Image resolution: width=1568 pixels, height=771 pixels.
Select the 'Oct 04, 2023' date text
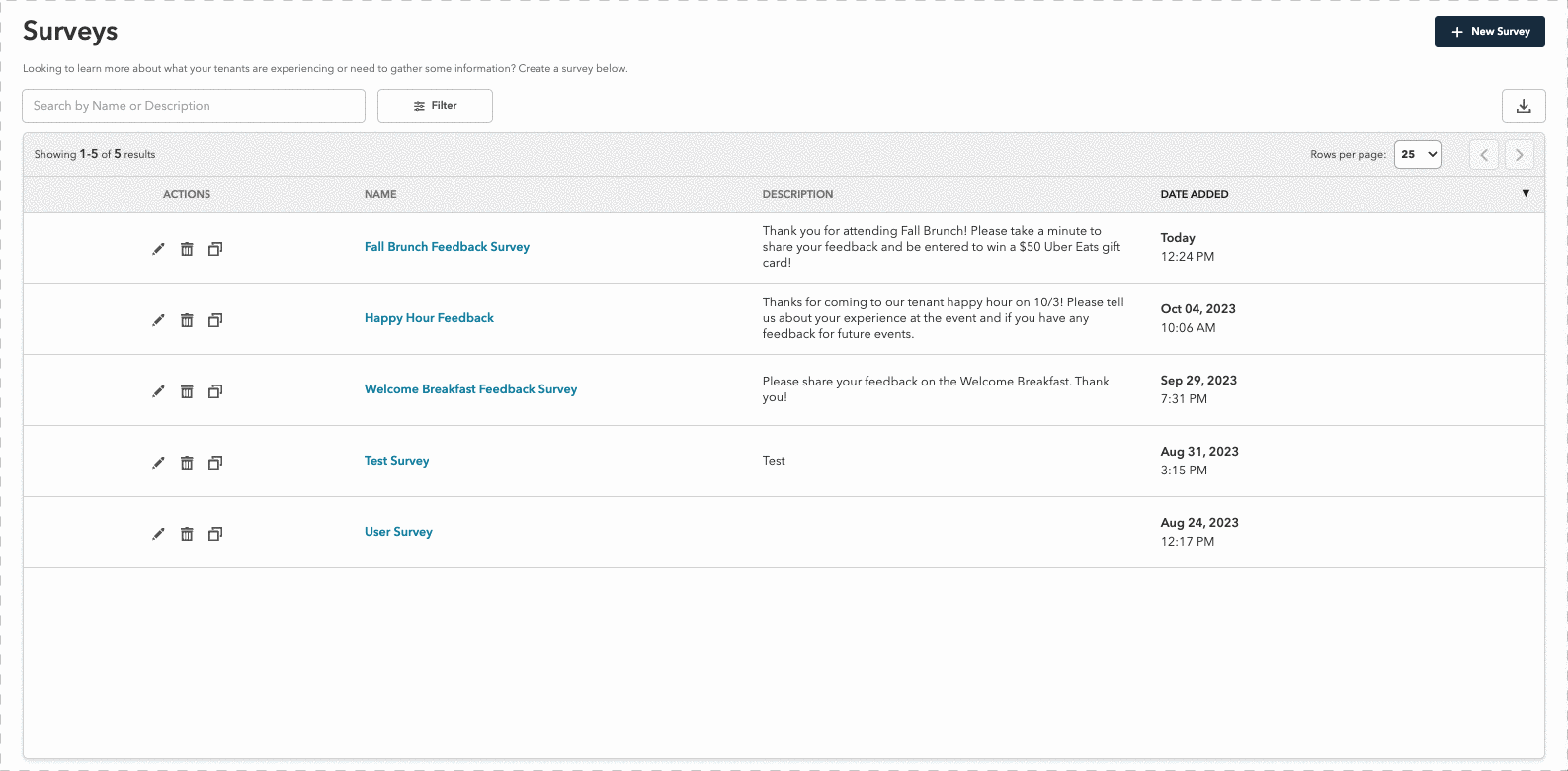pyautogui.click(x=1197, y=309)
